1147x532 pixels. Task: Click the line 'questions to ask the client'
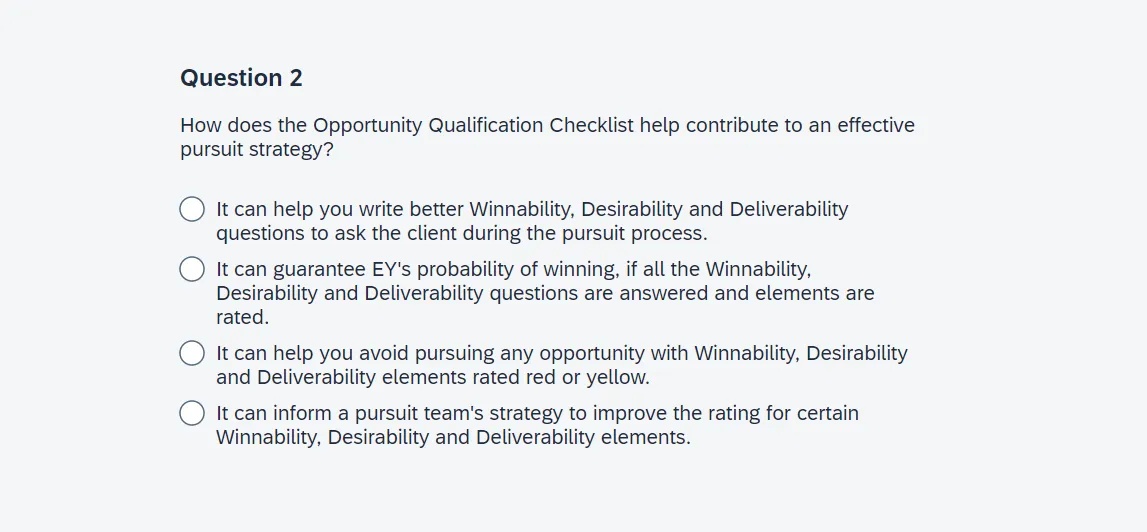pyautogui.click(x=461, y=233)
